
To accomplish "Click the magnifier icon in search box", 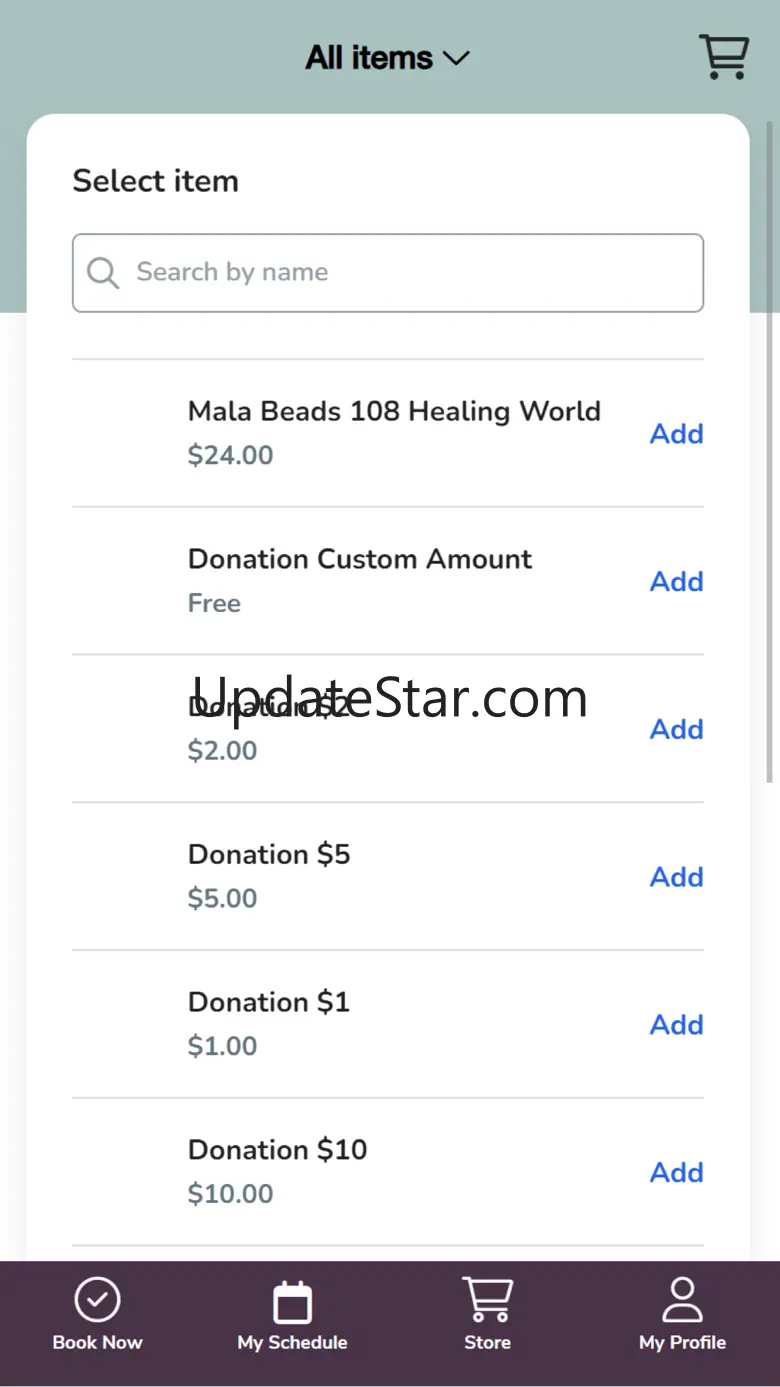I will 103,272.
